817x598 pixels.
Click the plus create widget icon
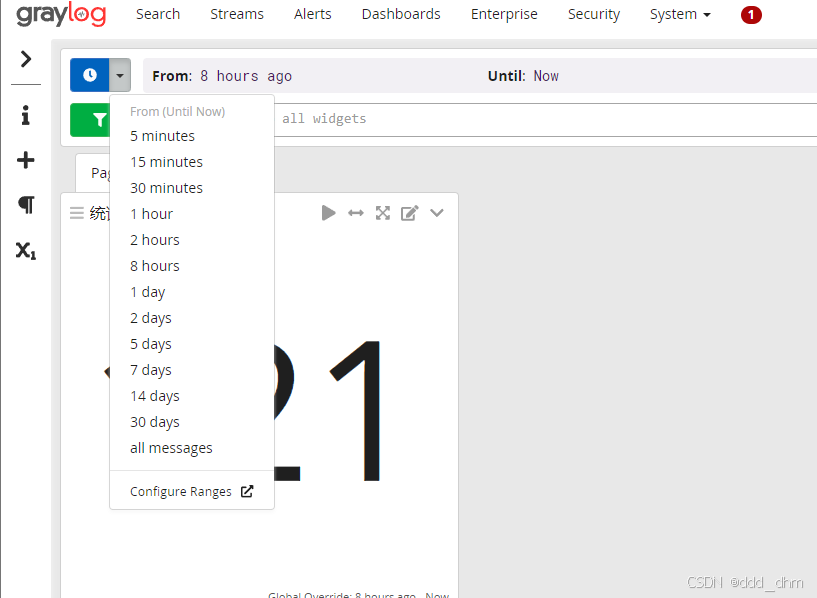[26, 160]
